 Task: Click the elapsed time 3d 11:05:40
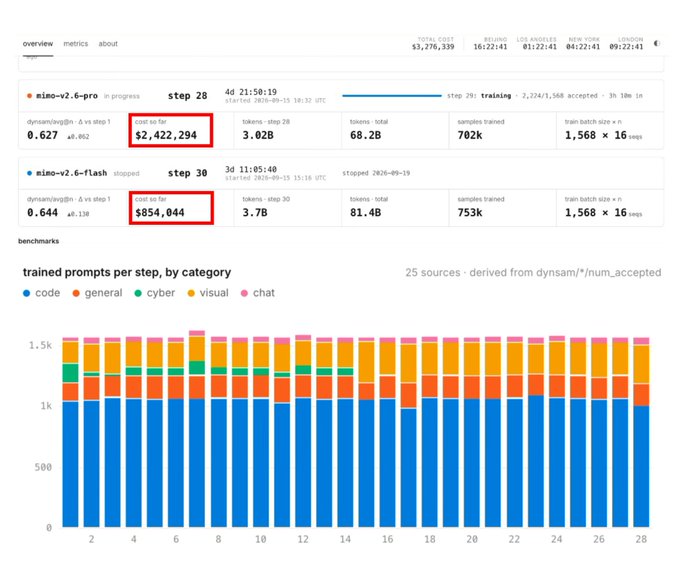(251, 169)
